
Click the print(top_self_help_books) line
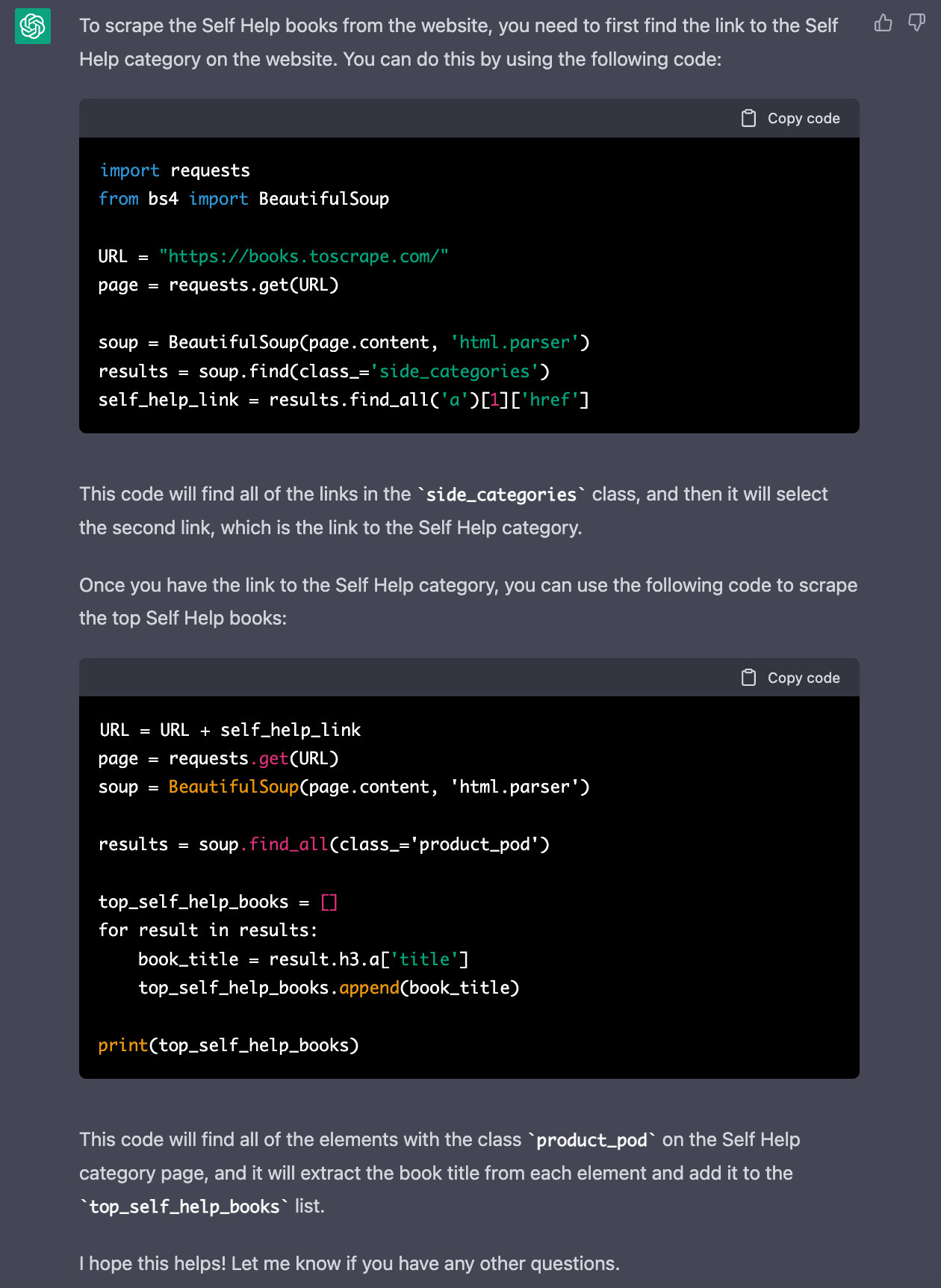[x=229, y=1045]
